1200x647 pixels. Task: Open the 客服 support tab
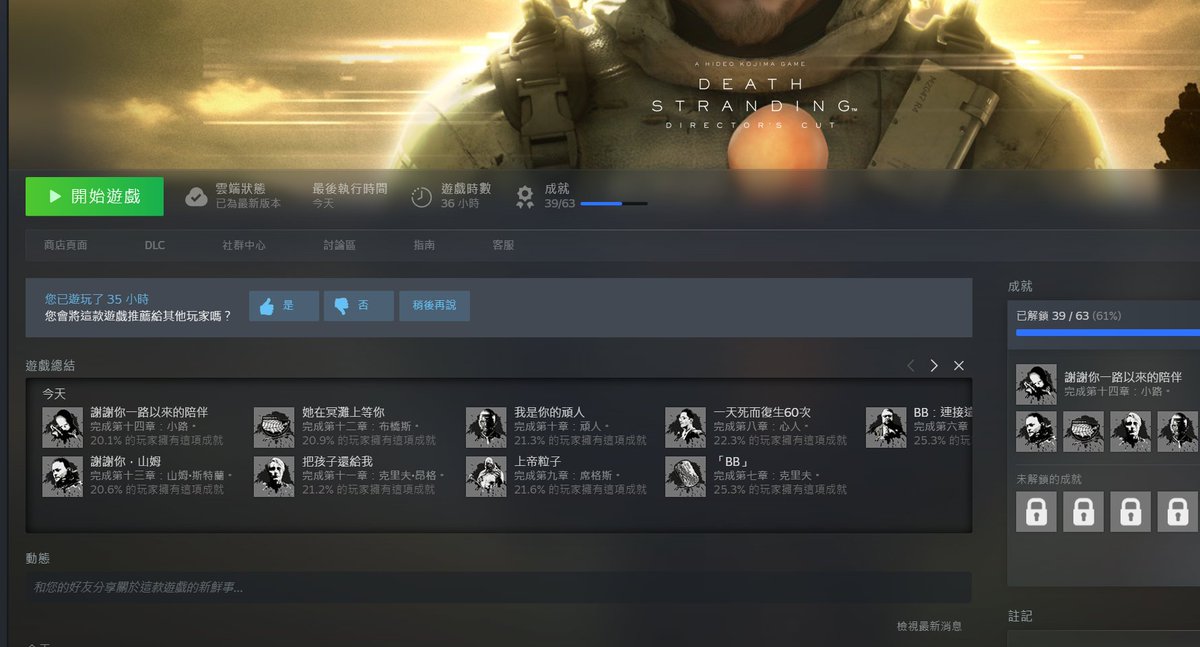coord(503,245)
